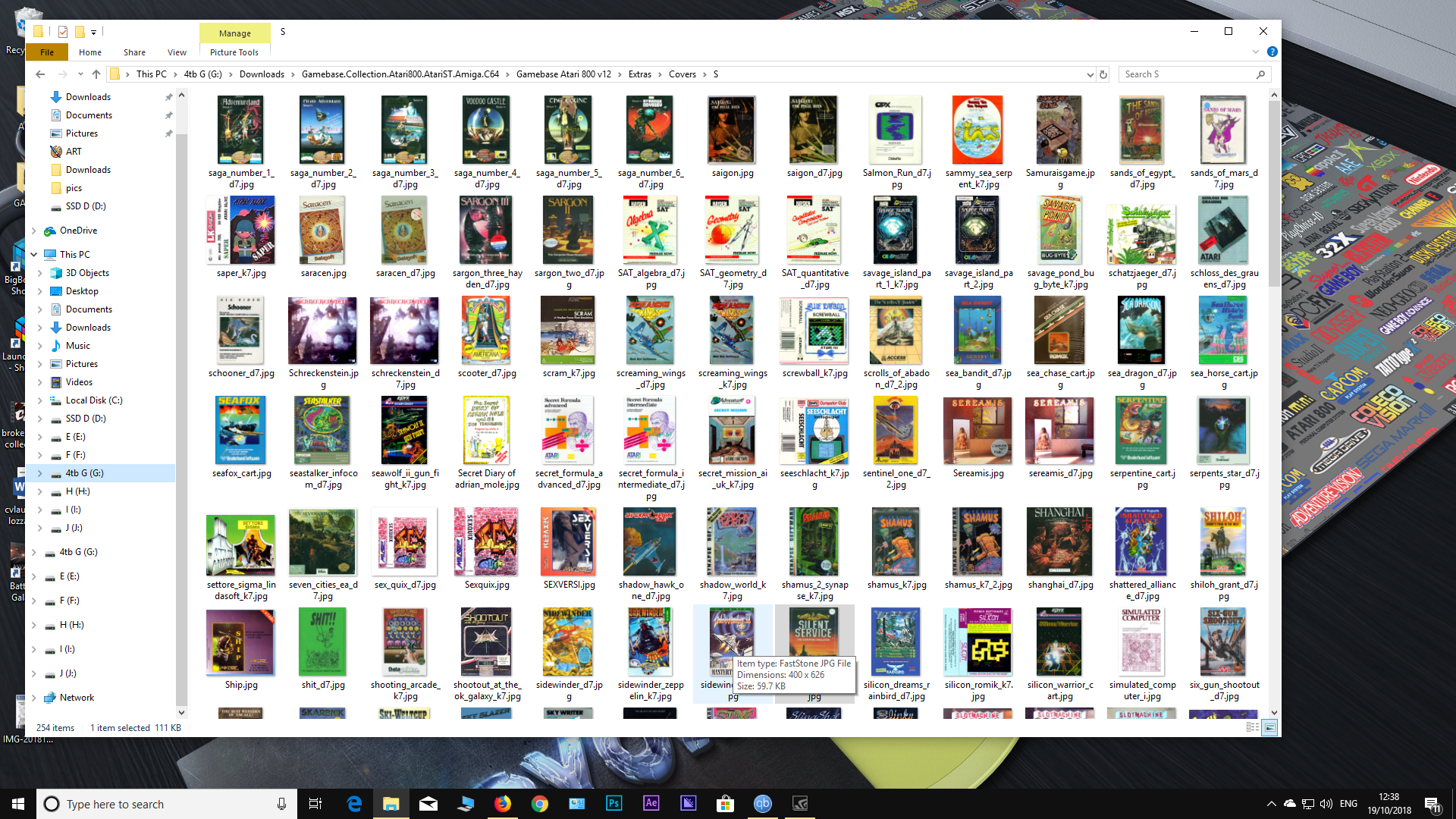Open the Share ribbon tab
Screen dimensions: 1456x819
(x=134, y=52)
